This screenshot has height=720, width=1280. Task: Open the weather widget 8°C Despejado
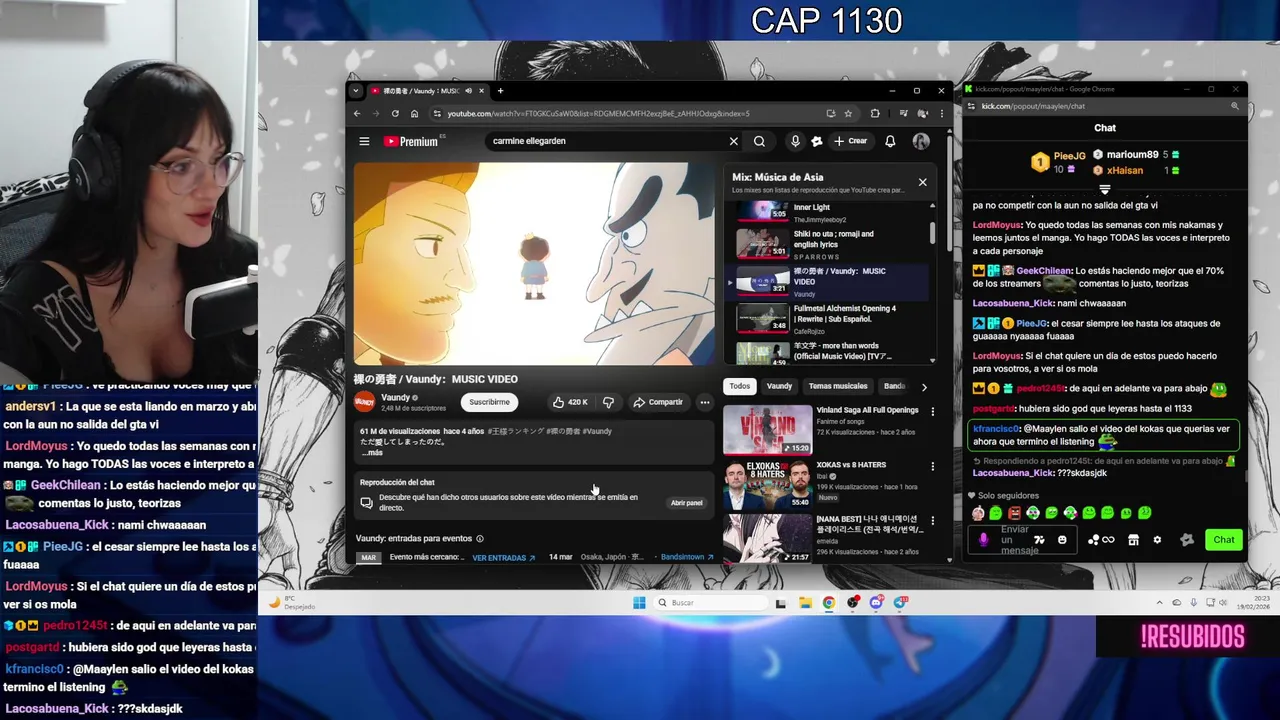tap(293, 603)
